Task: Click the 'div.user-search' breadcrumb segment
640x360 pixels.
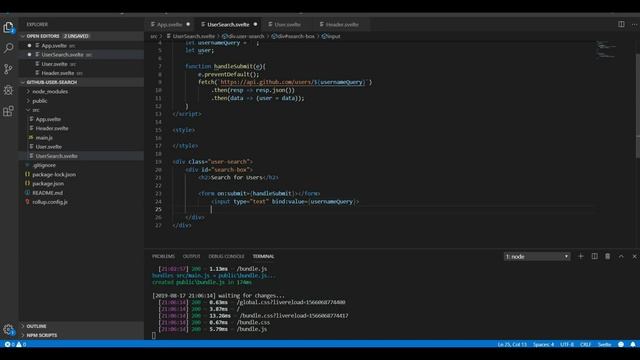Action: click(244, 36)
